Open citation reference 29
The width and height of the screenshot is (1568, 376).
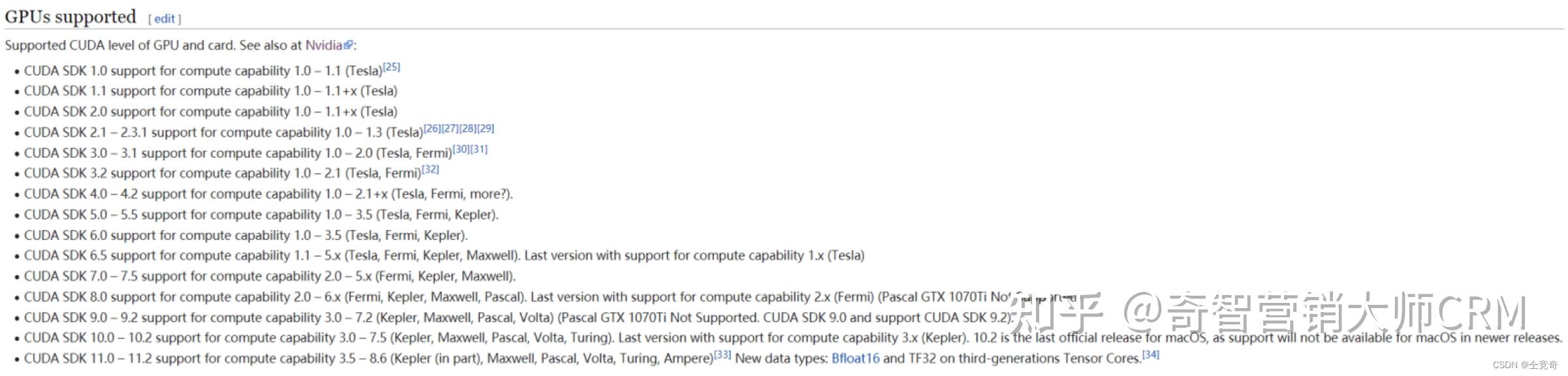486,128
